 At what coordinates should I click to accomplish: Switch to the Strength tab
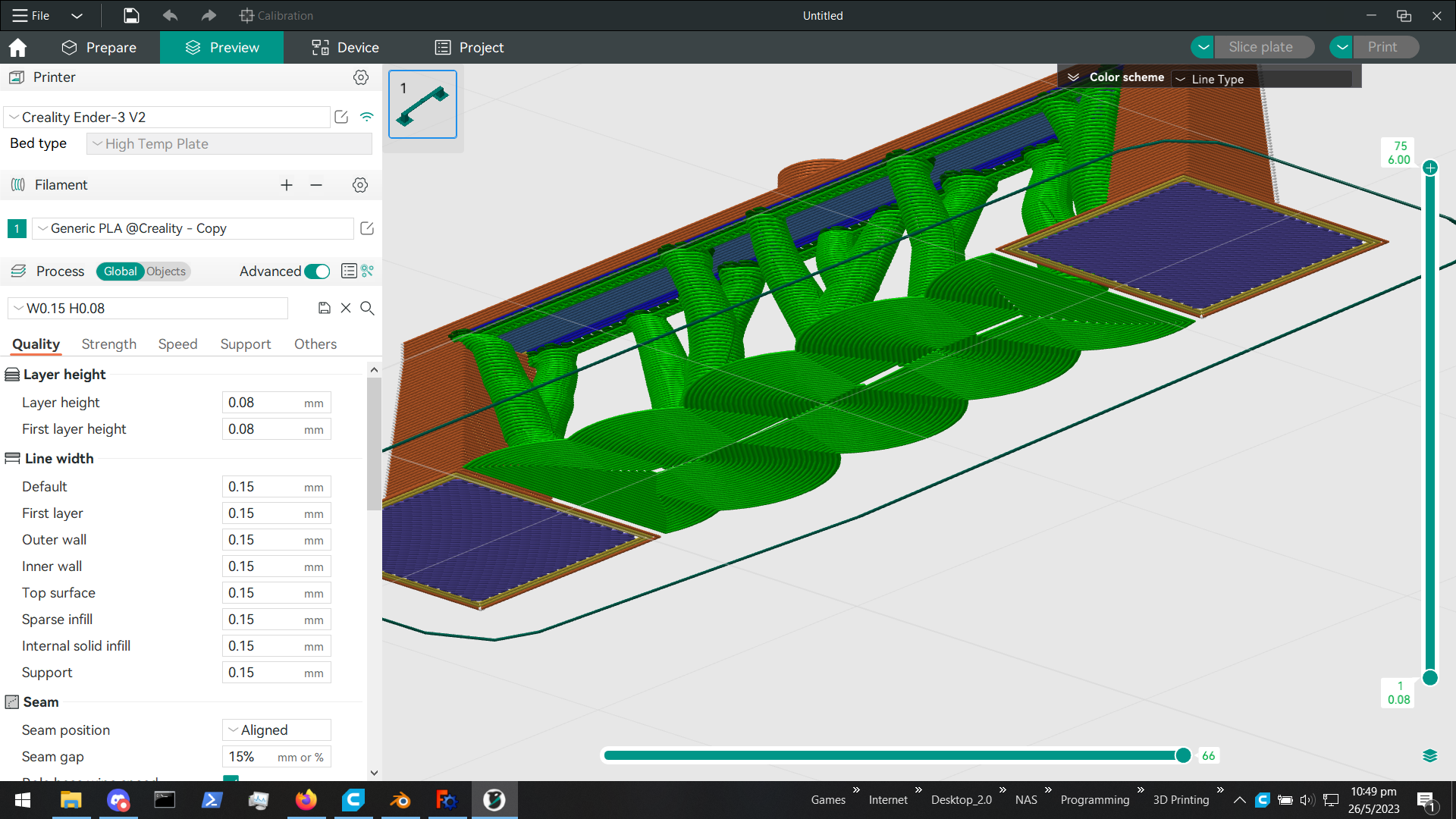[108, 344]
